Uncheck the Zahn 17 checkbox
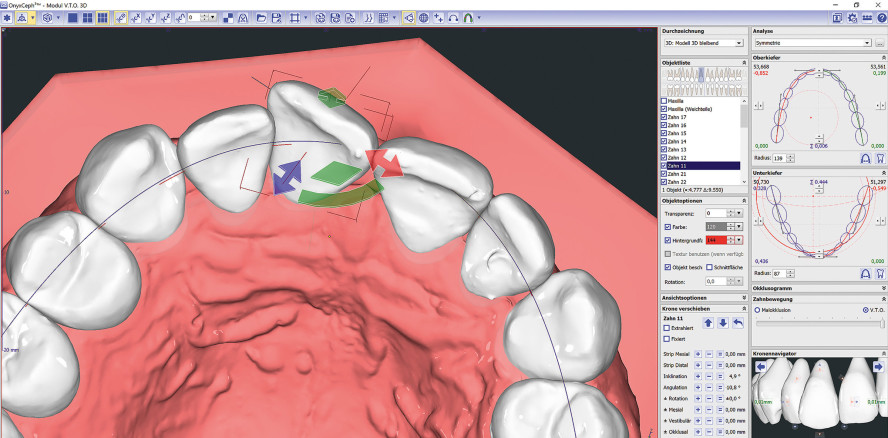Screen dimensions: 888x438 [x=664, y=117]
